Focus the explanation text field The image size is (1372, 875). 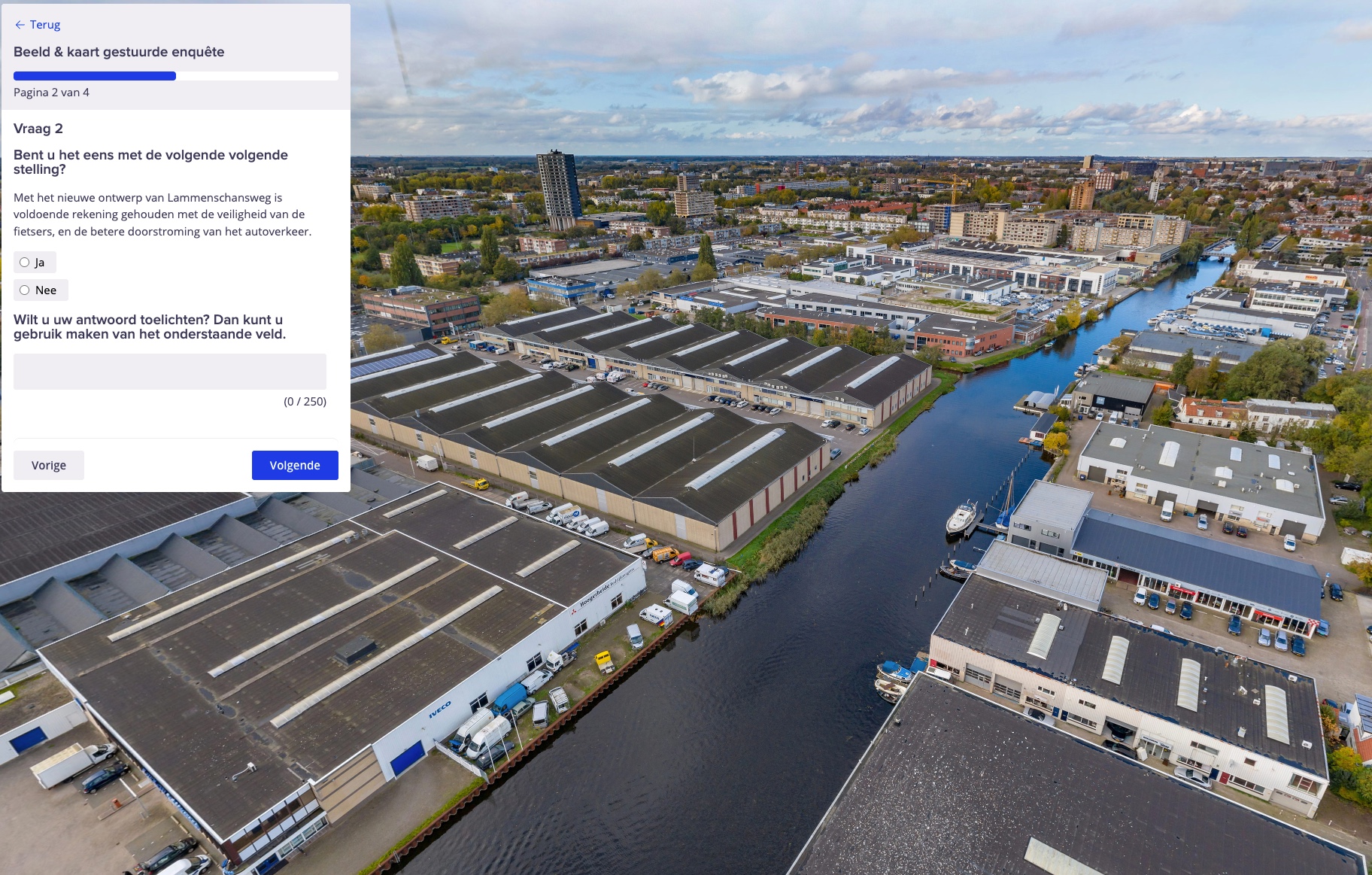click(x=170, y=372)
